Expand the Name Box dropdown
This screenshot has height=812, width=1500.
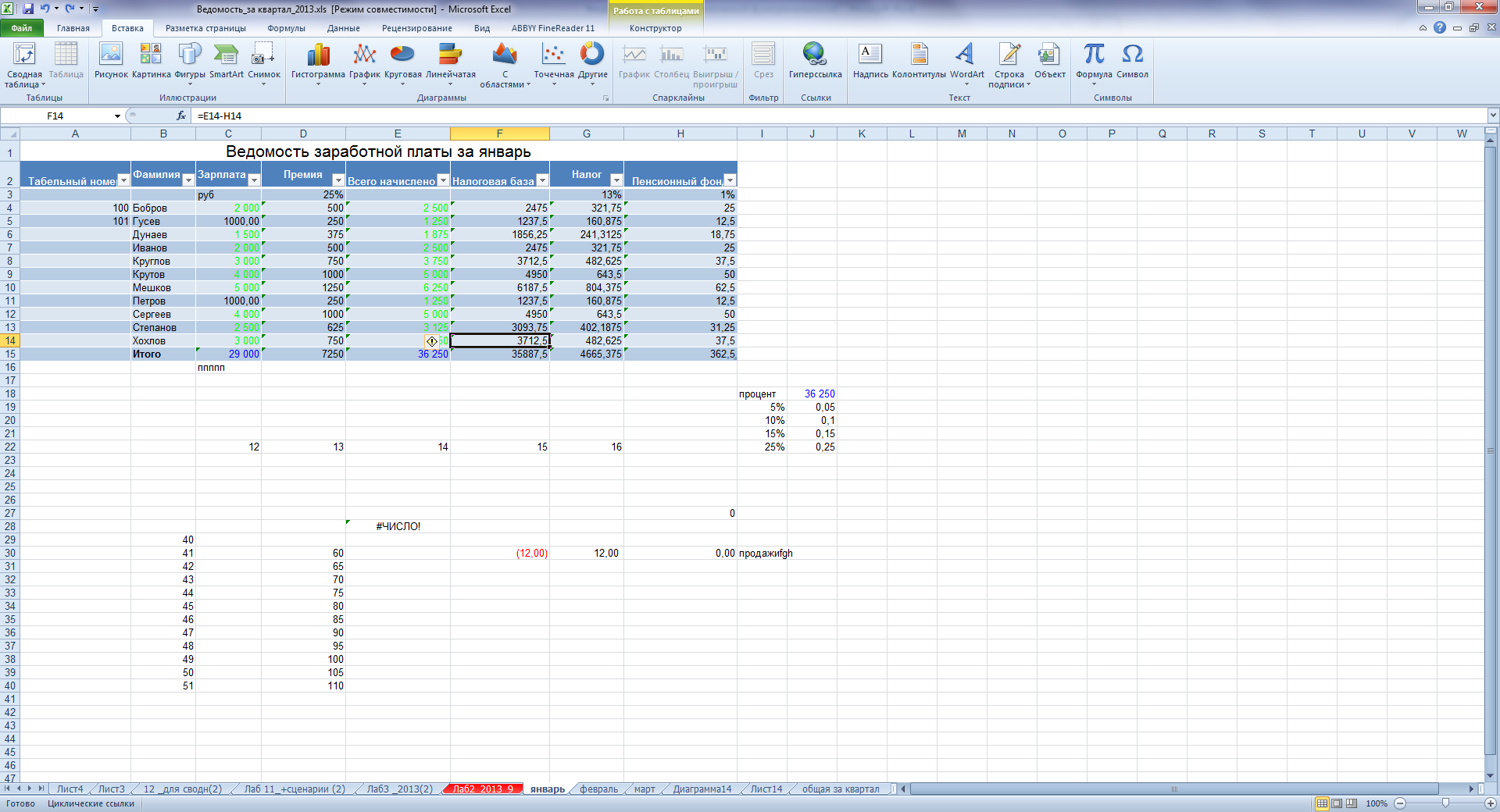(117, 116)
